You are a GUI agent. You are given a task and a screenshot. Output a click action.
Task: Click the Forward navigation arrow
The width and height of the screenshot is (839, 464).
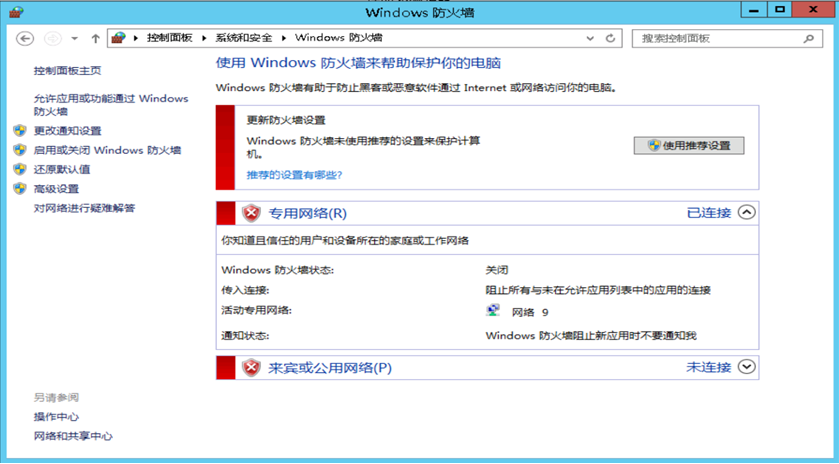tap(53, 39)
